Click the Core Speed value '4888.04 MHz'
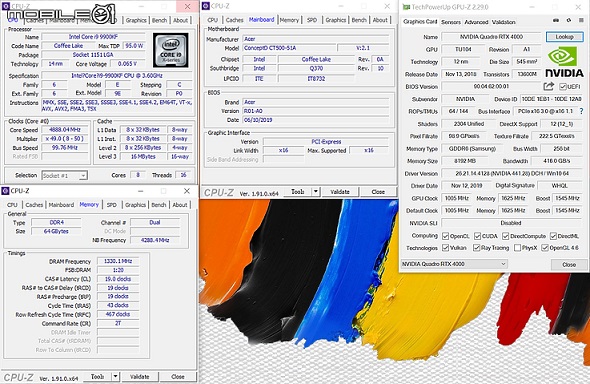The height and width of the screenshot is (384, 590). (65, 130)
